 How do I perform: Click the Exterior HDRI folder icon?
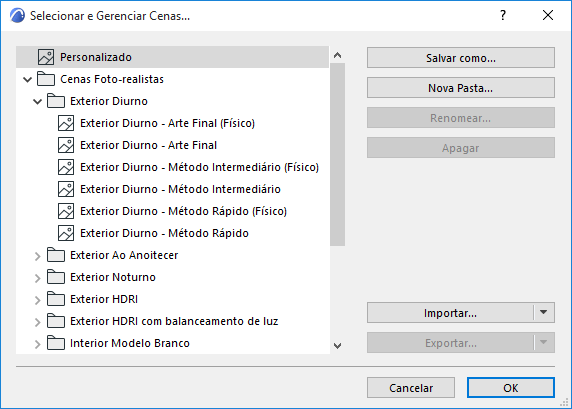tap(56, 299)
